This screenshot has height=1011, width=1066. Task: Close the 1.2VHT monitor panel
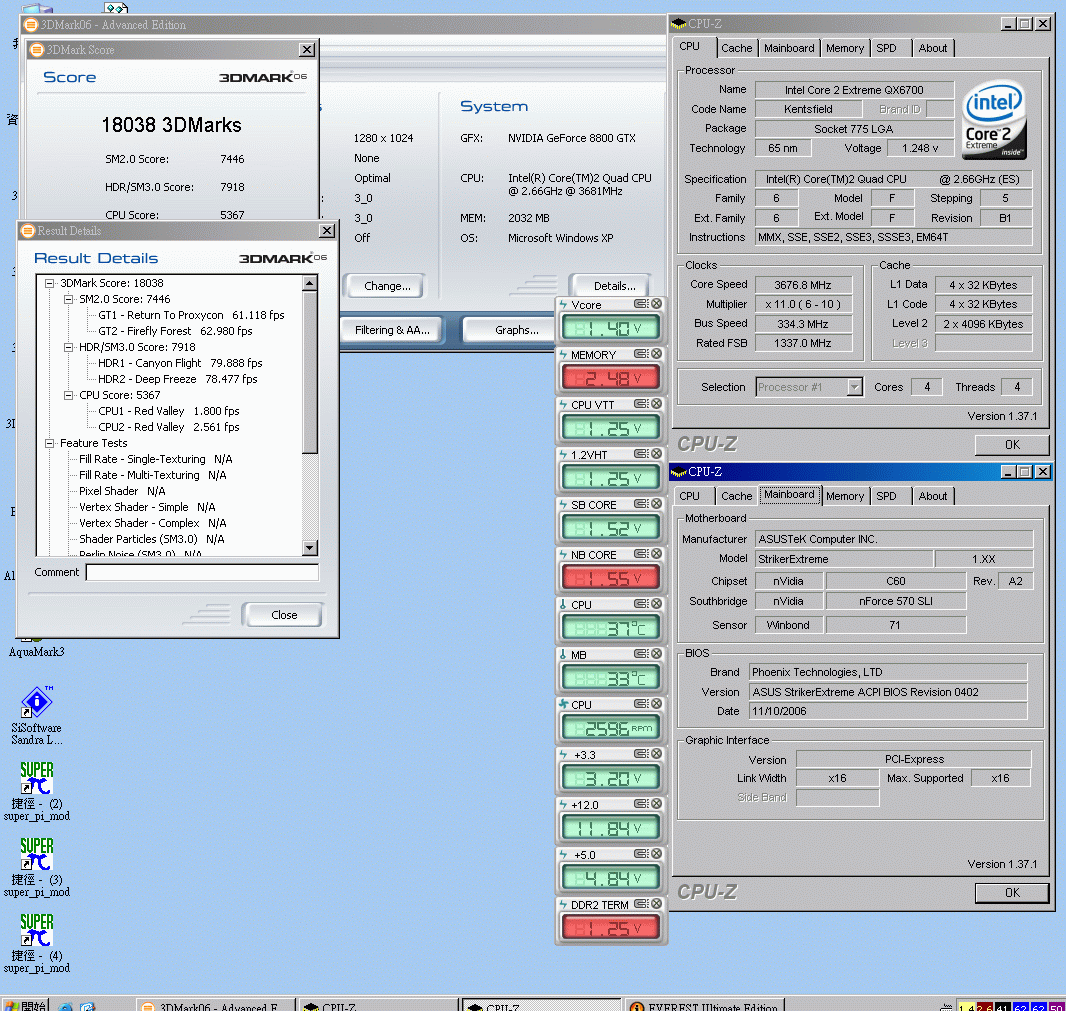(657, 453)
